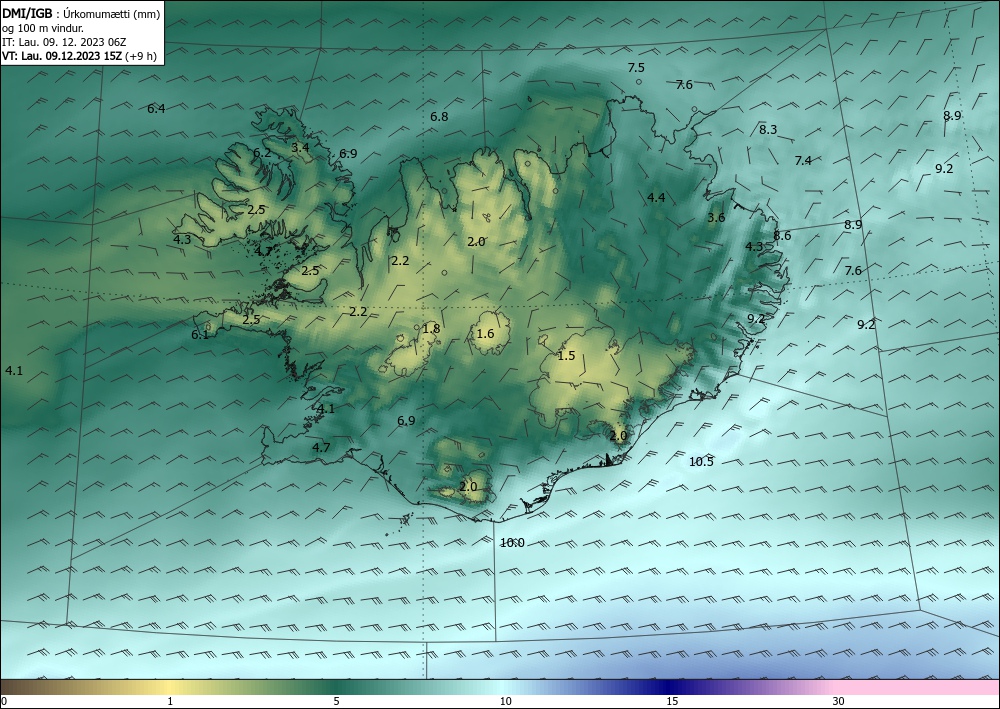Click the 'og 100 m vindur.' legend line

point(43,28)
